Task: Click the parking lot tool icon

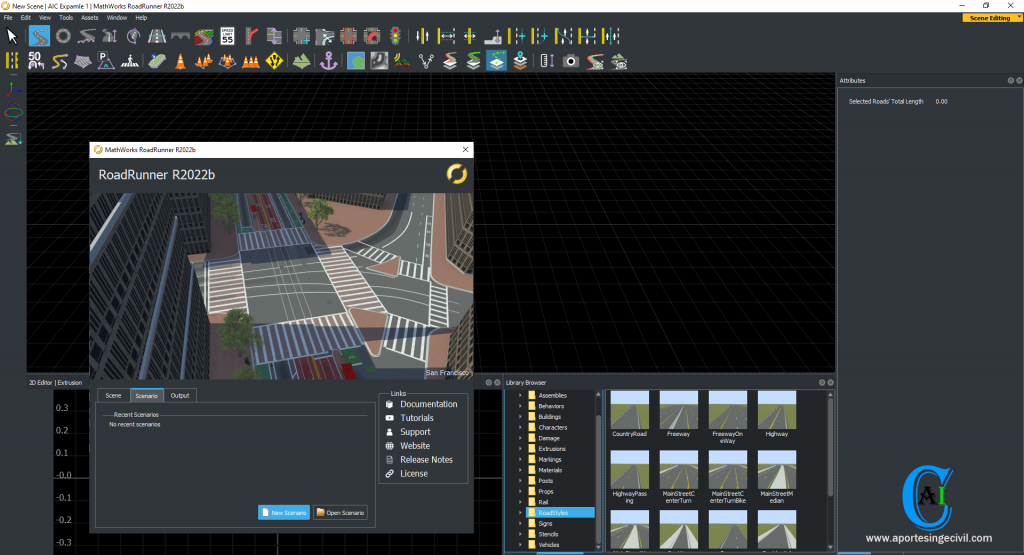Action: 108,61
